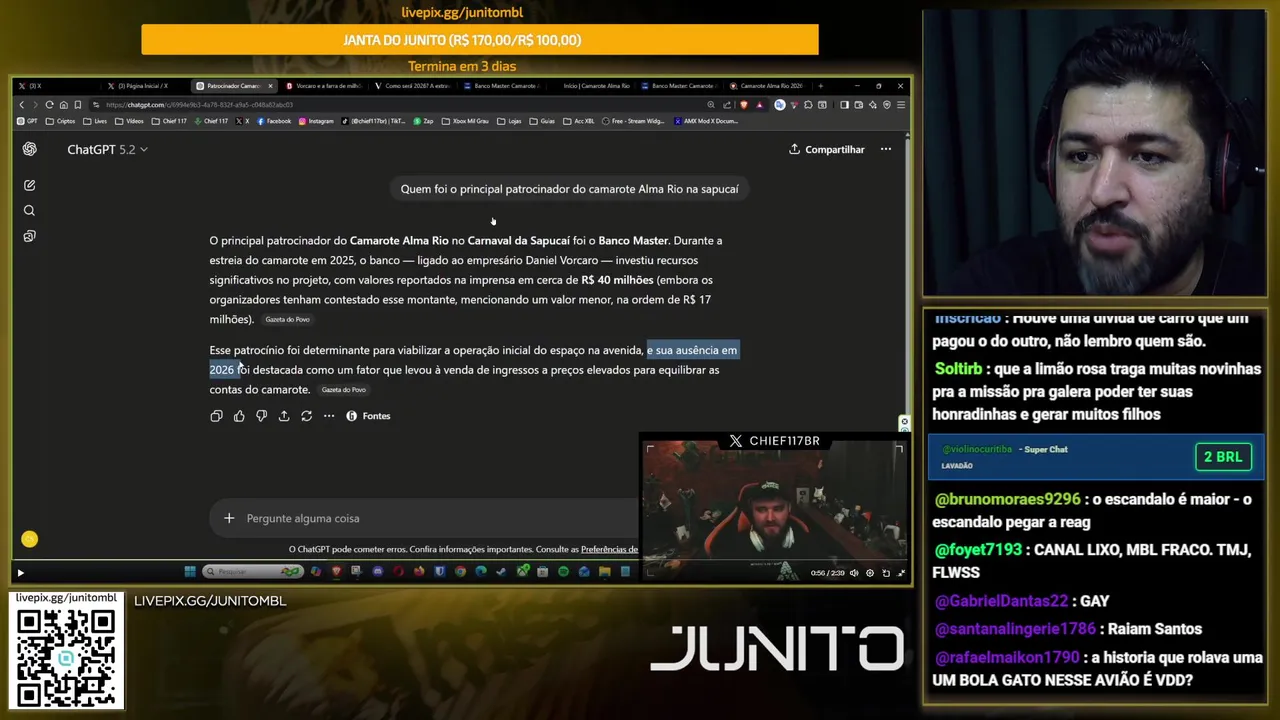Click the user question message bubble
1280x720 pixels.
click(569, 189)
